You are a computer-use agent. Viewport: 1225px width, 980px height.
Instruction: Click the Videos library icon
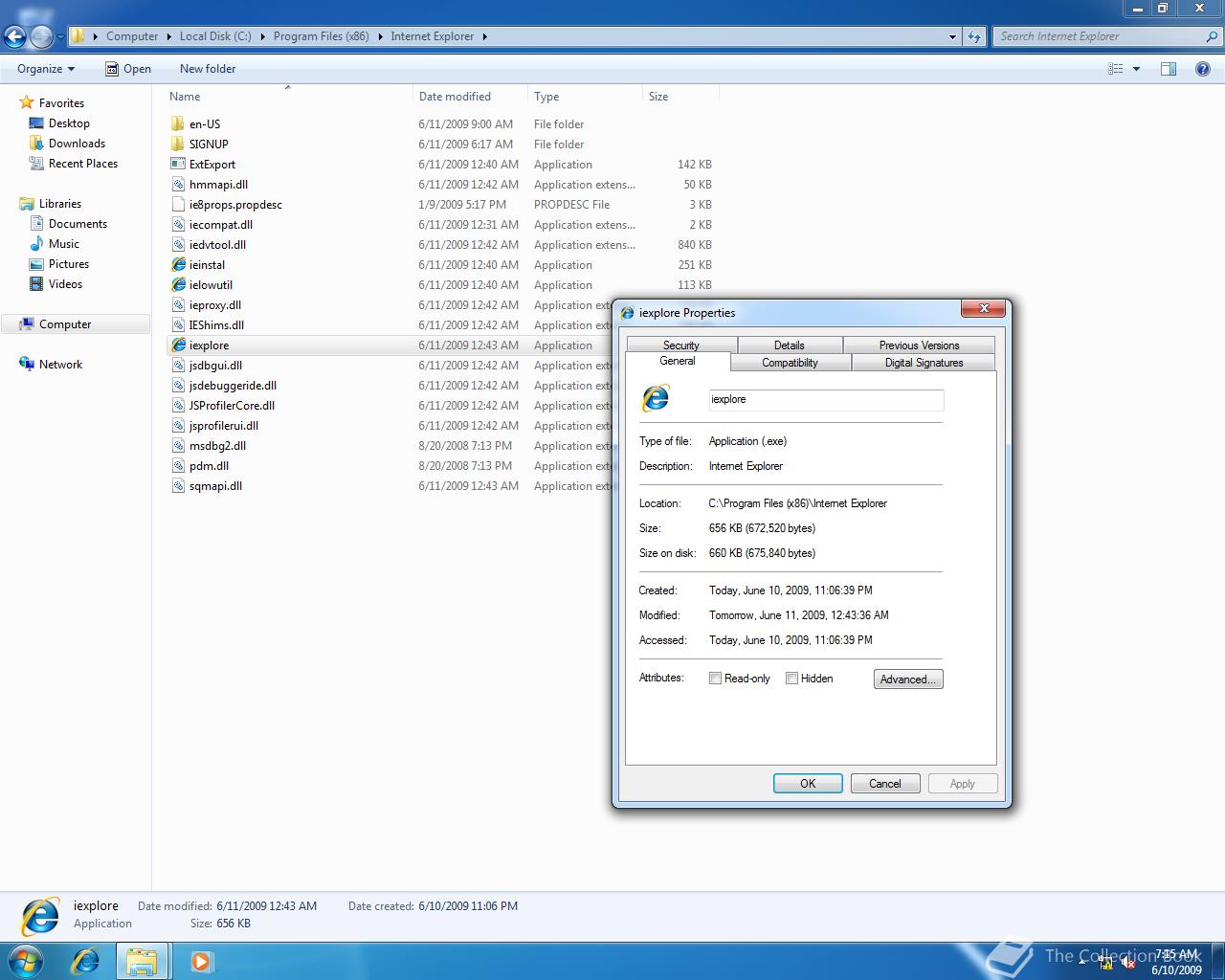pos(36,283)
